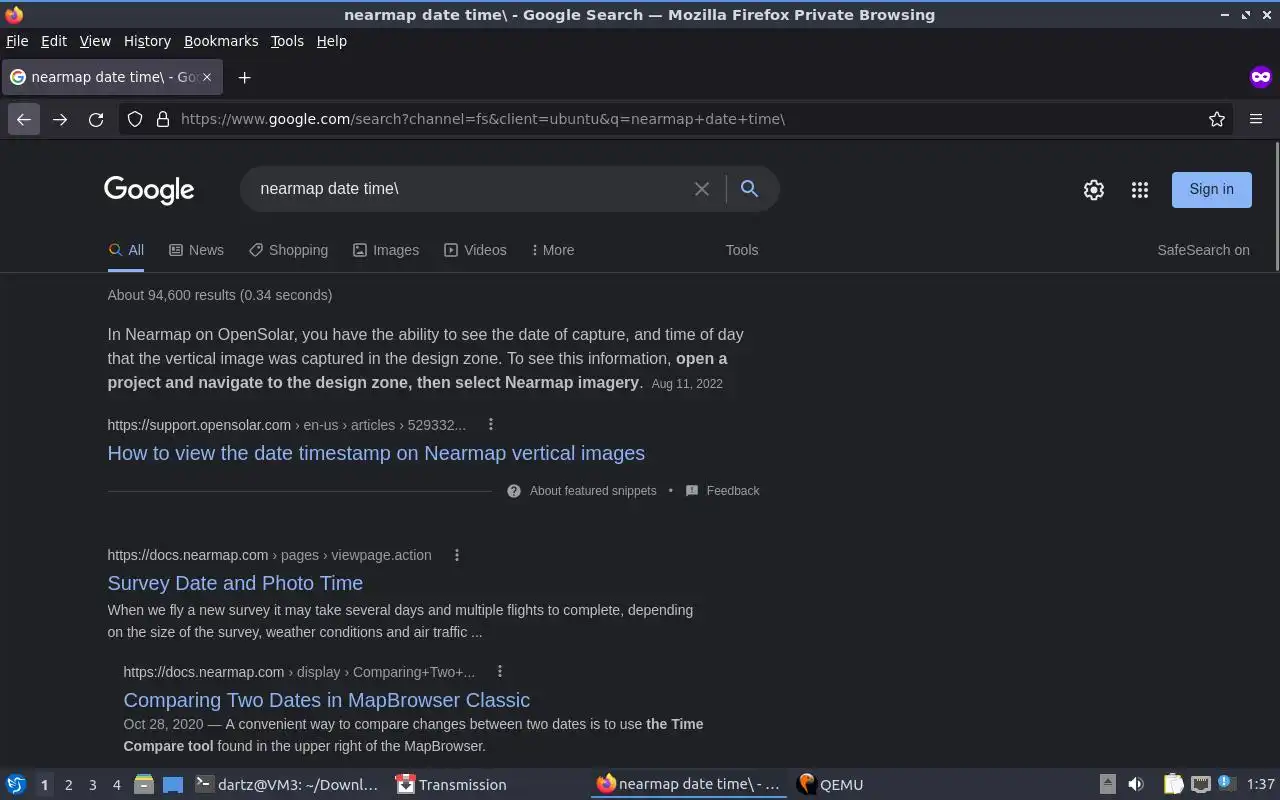Switch to workspace 4
Image resolution: width=1280 pixels, height=800 pixels.
(x=116, y=785)
